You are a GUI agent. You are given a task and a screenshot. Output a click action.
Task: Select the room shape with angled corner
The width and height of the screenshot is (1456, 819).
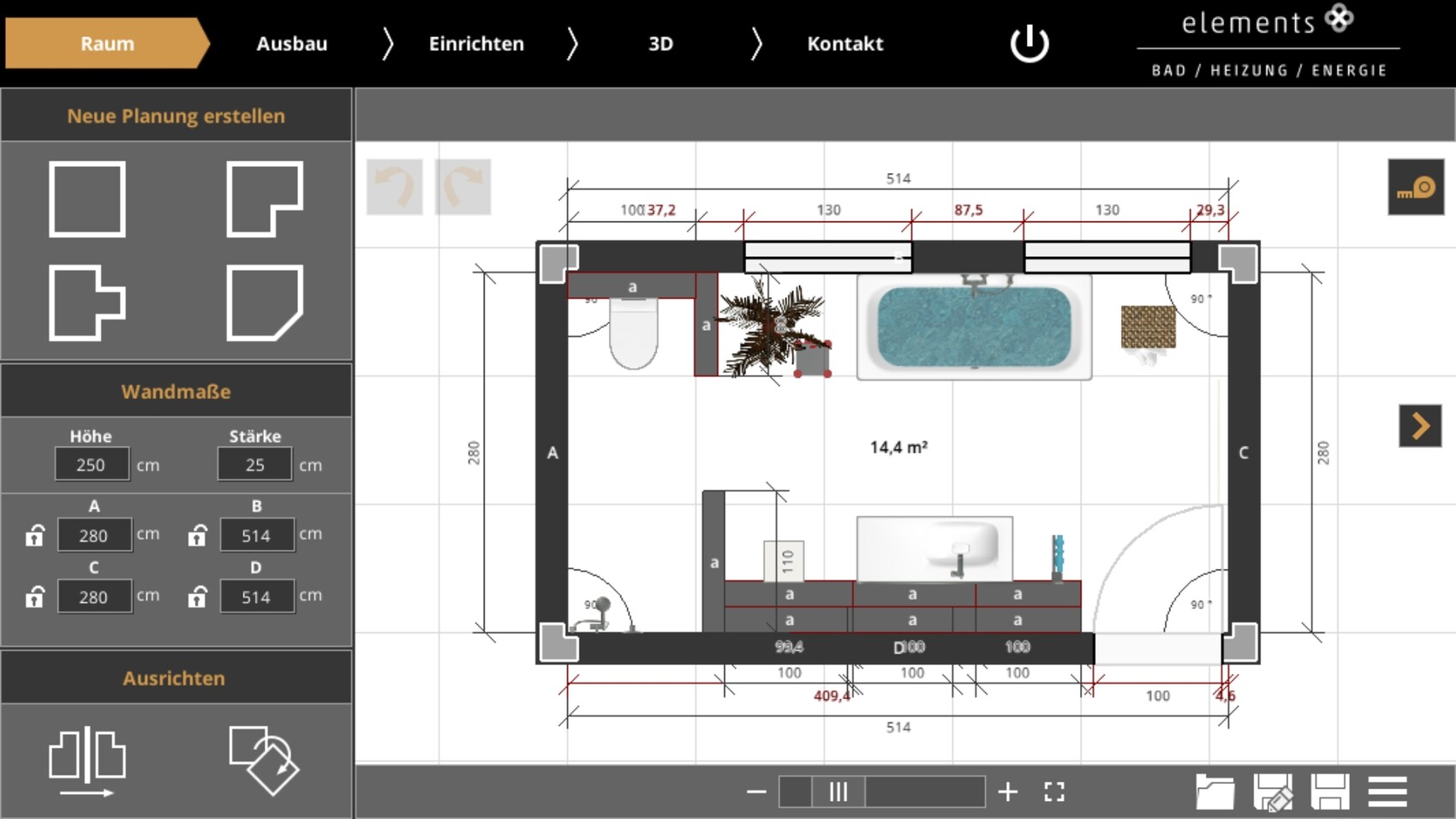pos(265,302)
